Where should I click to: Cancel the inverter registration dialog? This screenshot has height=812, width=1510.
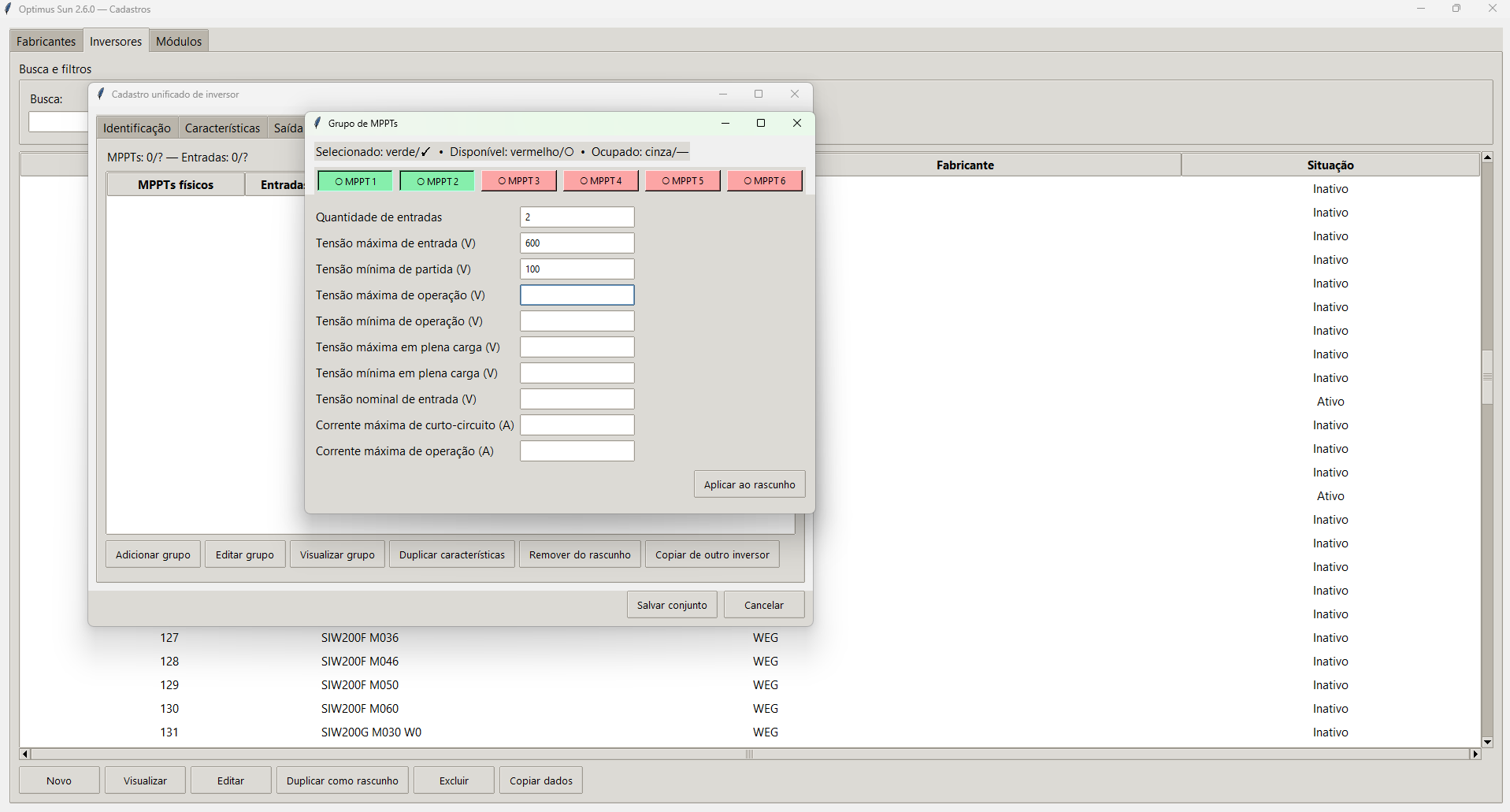(764, 605)
